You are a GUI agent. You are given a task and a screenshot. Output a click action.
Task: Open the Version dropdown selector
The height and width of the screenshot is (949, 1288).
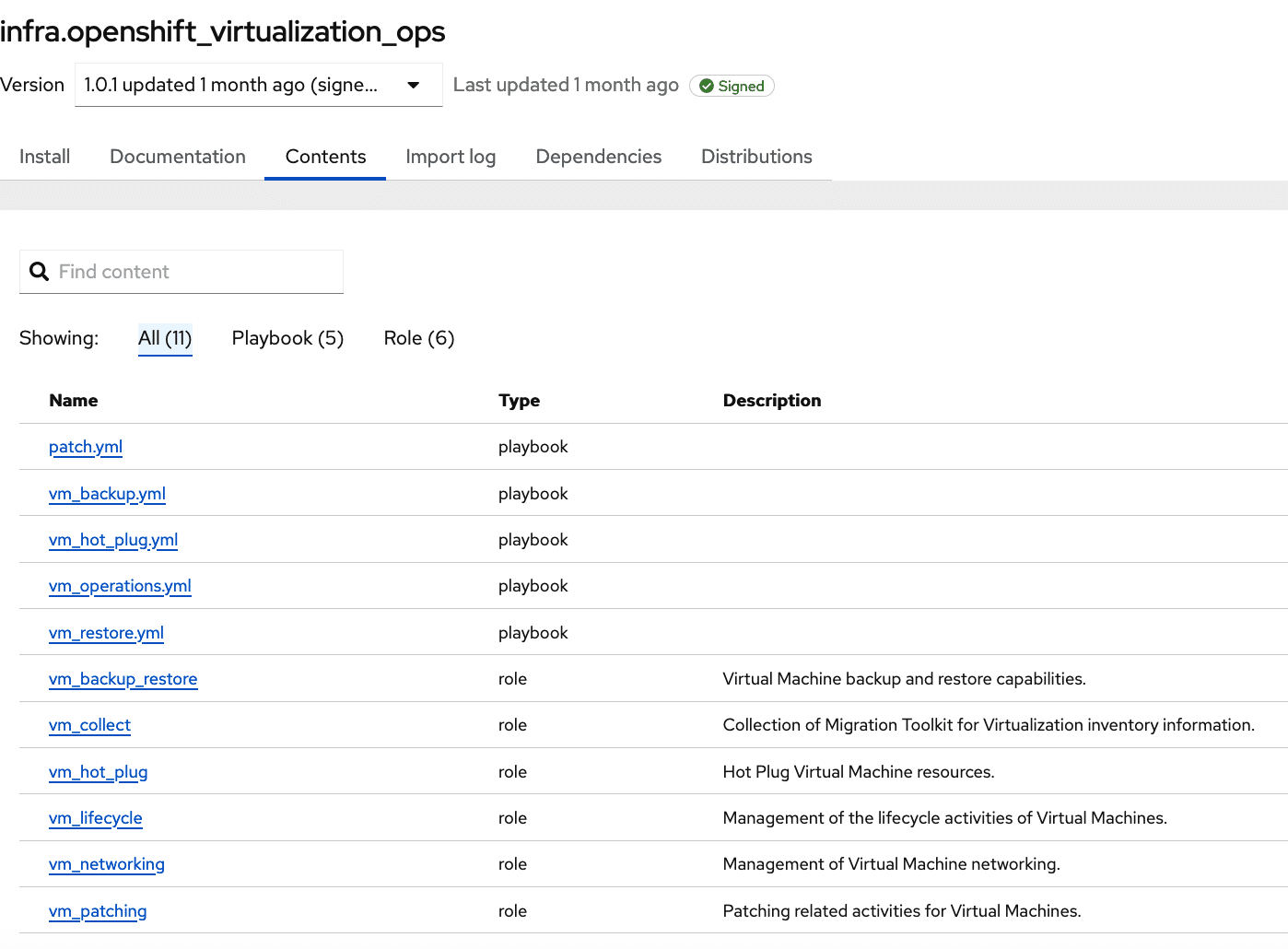point(258,85)
